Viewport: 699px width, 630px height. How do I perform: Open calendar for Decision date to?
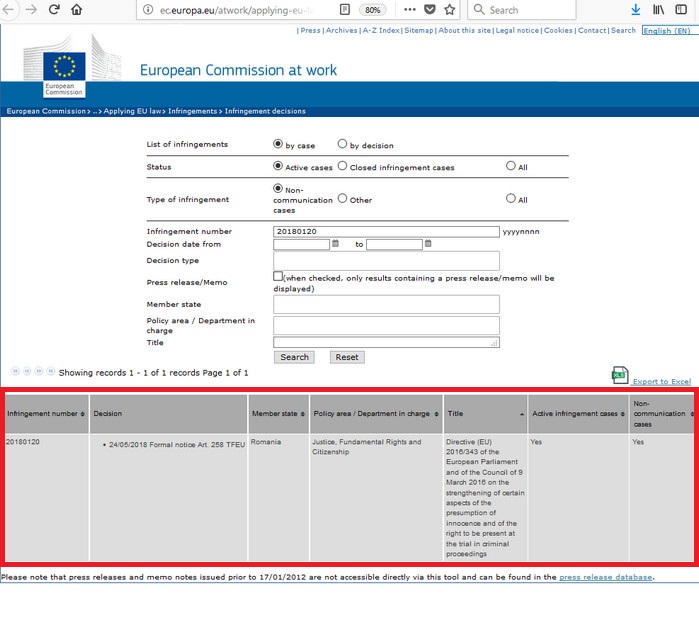click(428, 243)
